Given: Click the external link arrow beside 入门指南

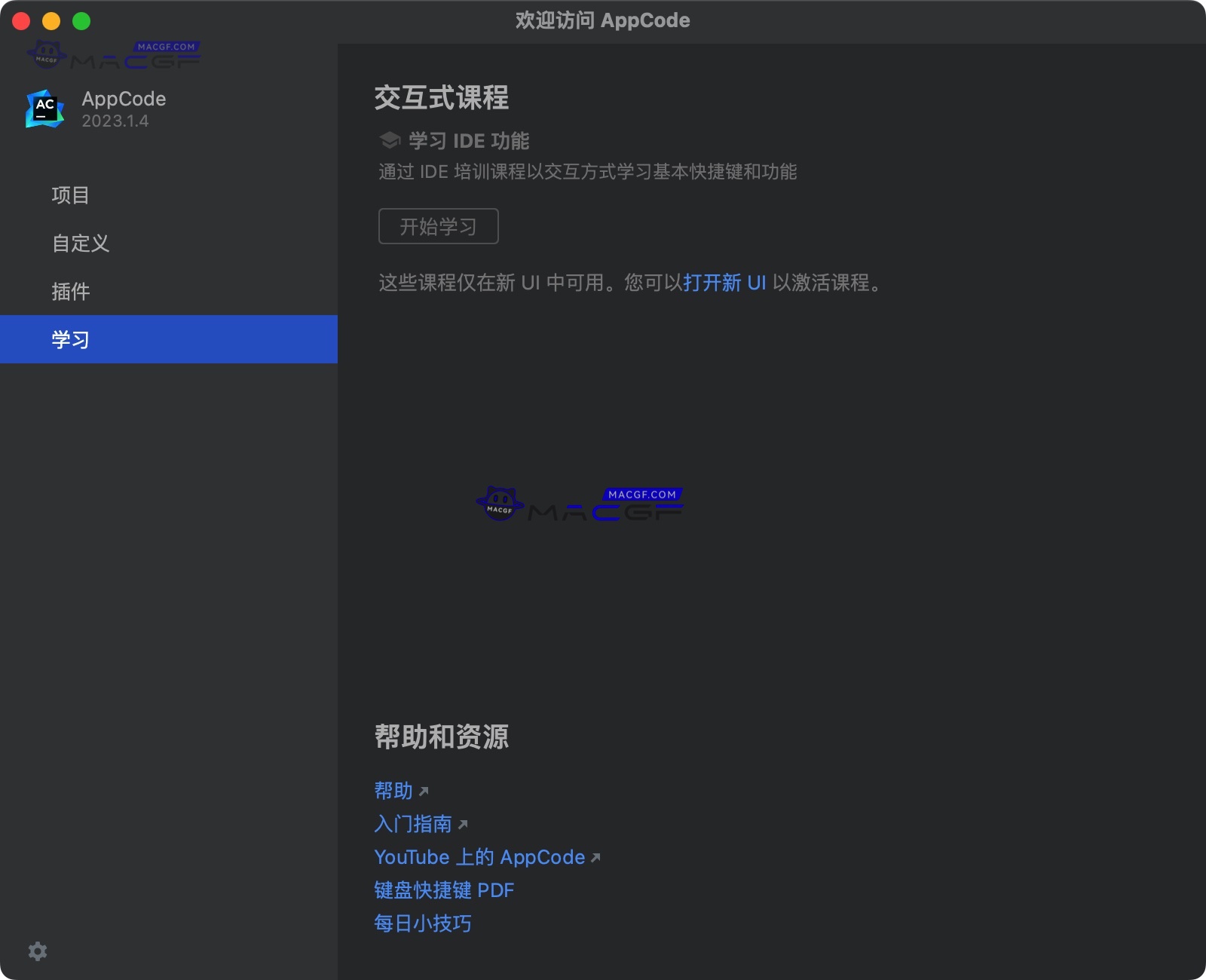Looking at the screenshot, I should click(463, 825).
